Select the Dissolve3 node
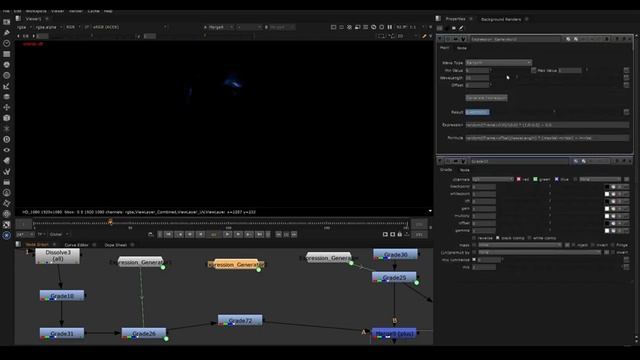This screenshot has height=360, width=640. click(58, 256)
